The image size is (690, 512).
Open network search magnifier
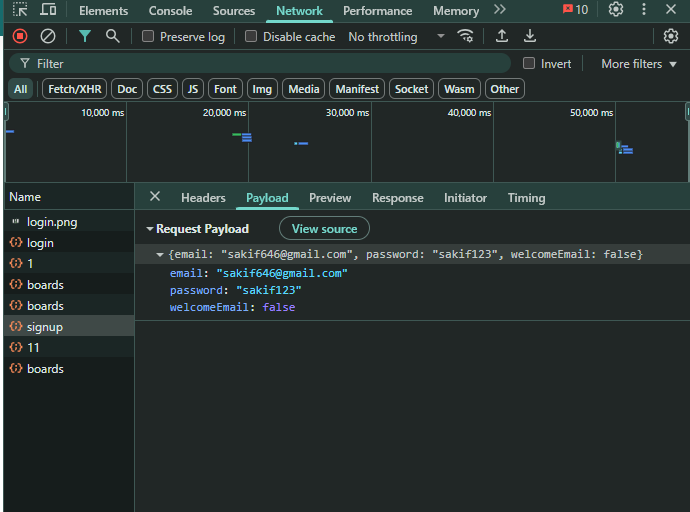pos(113,36)
